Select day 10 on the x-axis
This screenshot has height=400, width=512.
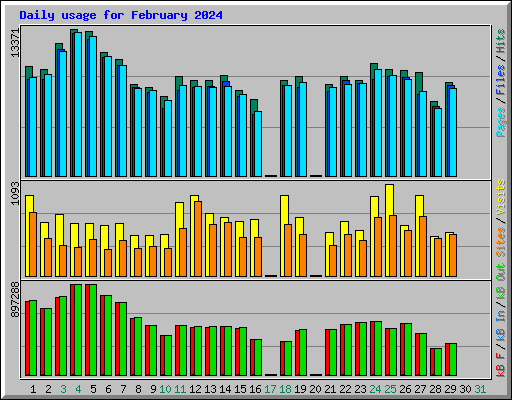(x=165, y=389)
